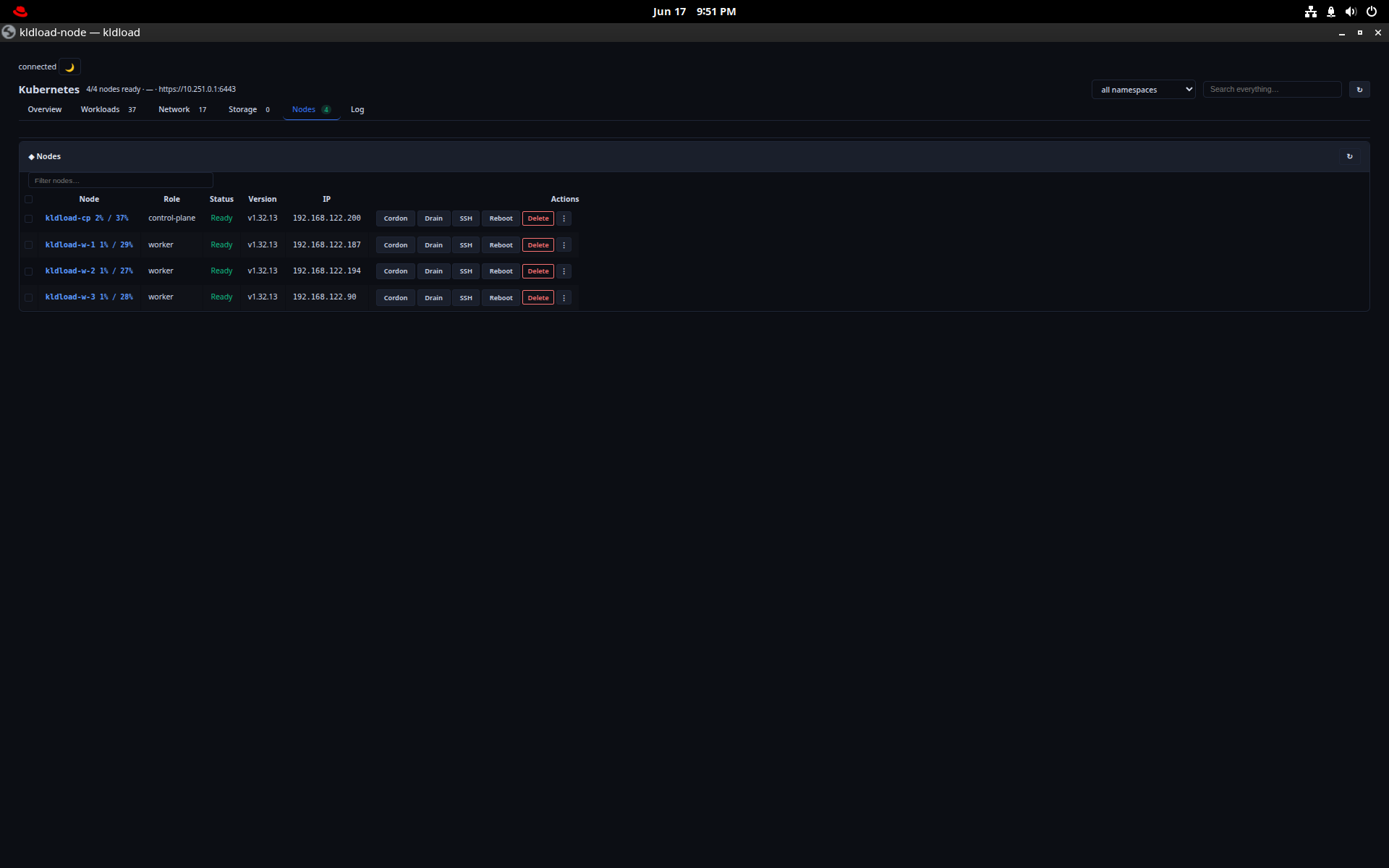
Task: Open more actions menu for kldload-w-3
Action: pos(564,298)
